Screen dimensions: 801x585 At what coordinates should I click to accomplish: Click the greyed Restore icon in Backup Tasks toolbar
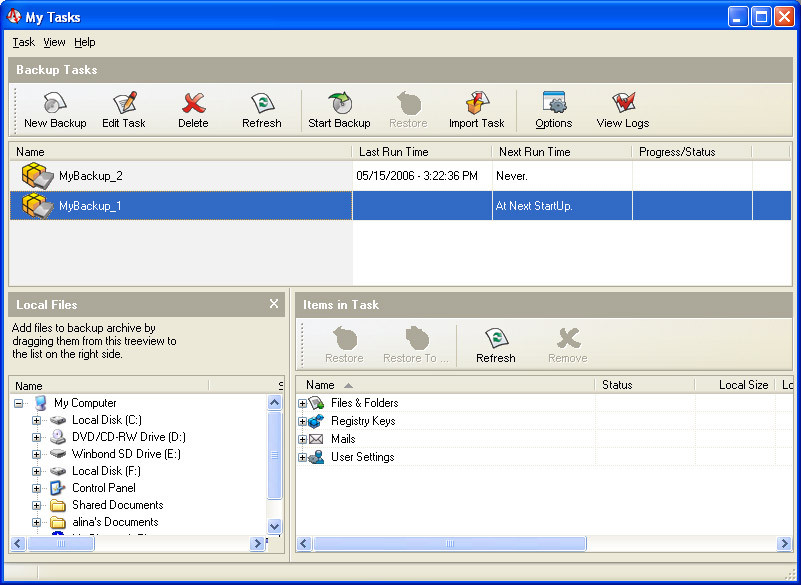(x=409, y=103)
